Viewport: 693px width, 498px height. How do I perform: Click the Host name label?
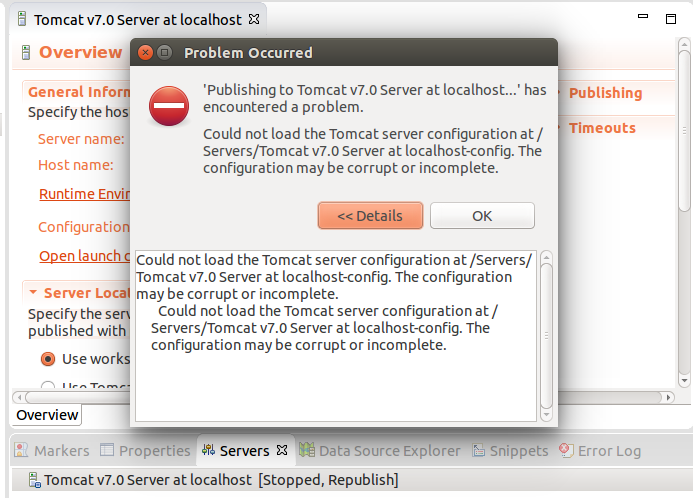(x=76, y=165)
